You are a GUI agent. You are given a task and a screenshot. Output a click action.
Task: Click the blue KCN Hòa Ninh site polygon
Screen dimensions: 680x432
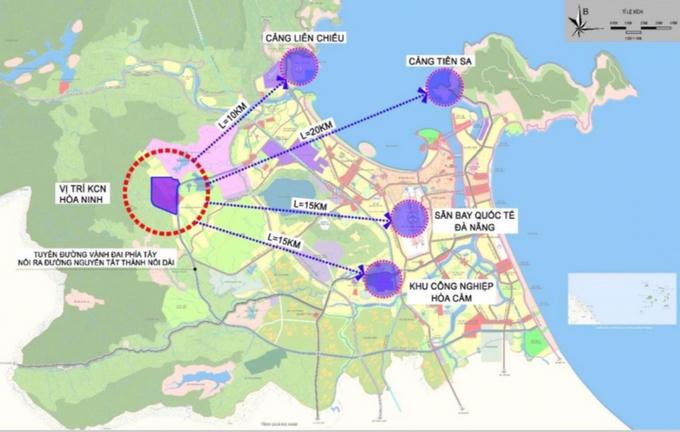(x=163, y=194)
